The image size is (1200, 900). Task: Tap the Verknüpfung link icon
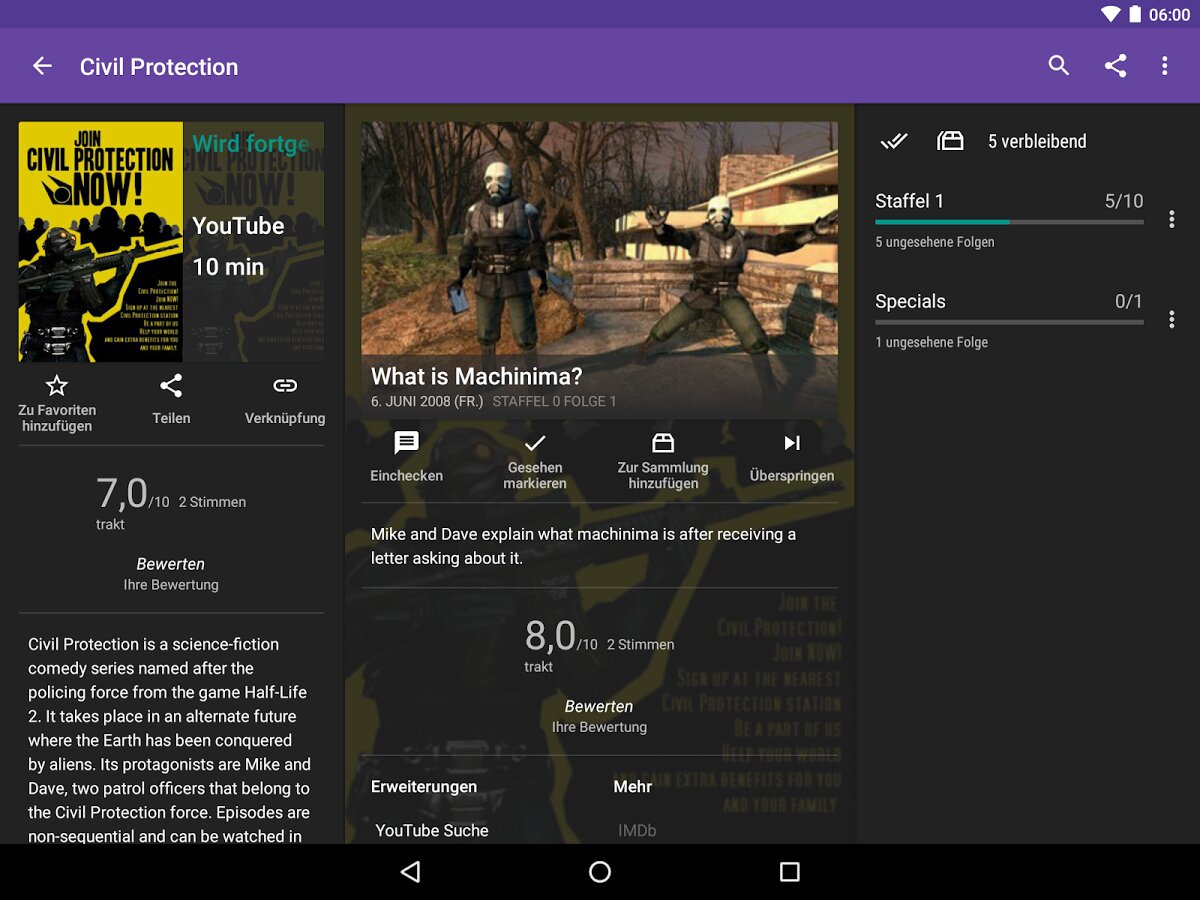point(285,385)
